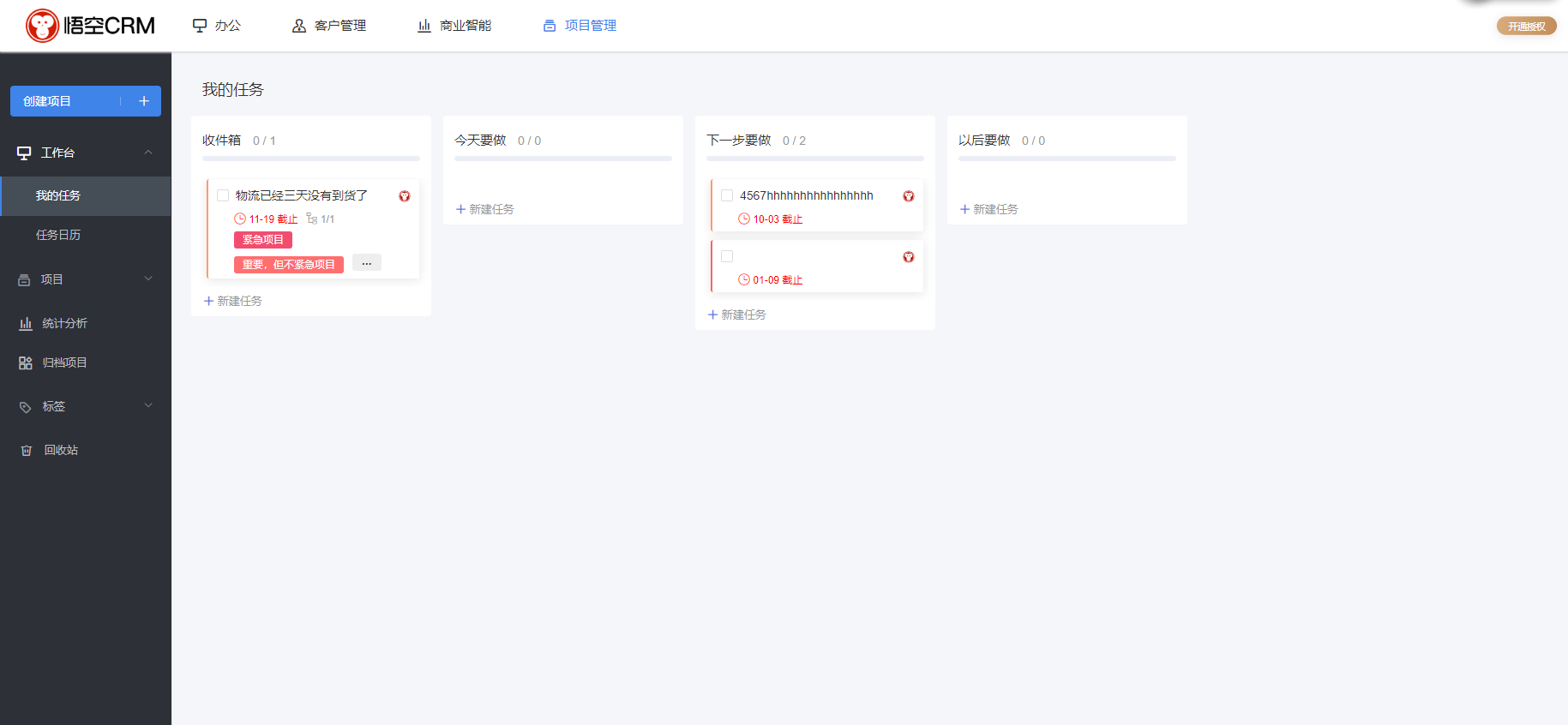1568x725 pixels.
Task: Open the task 物流已经三天没有到货了
Action: [301, 195]
